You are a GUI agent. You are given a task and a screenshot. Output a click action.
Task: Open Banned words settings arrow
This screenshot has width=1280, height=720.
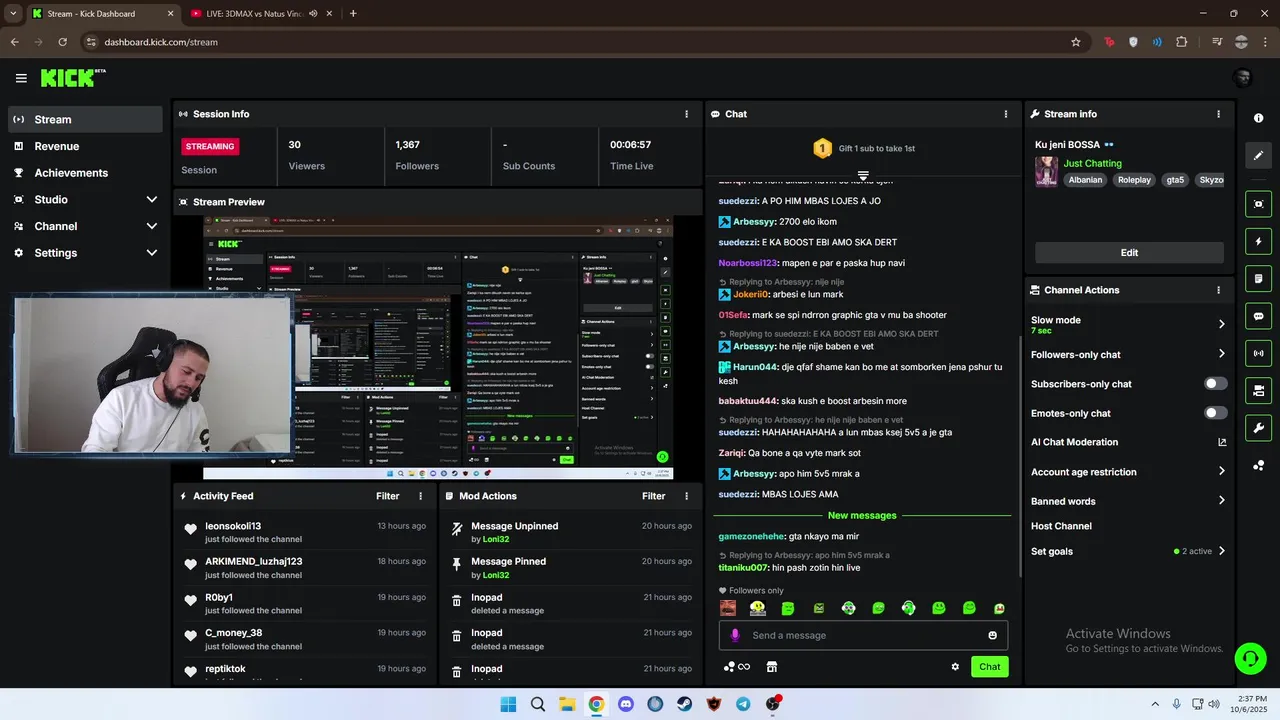pos(1221,501)
